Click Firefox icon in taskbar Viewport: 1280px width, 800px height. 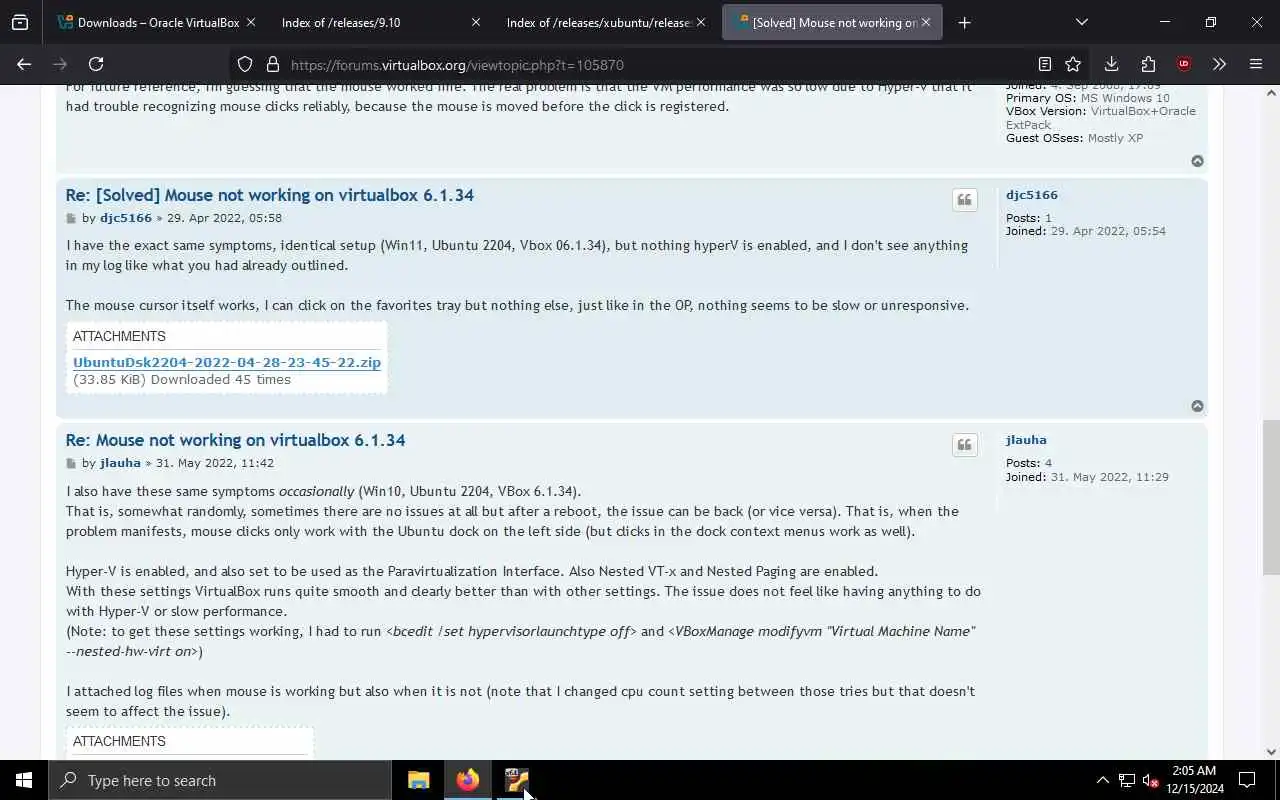(467, 780)
